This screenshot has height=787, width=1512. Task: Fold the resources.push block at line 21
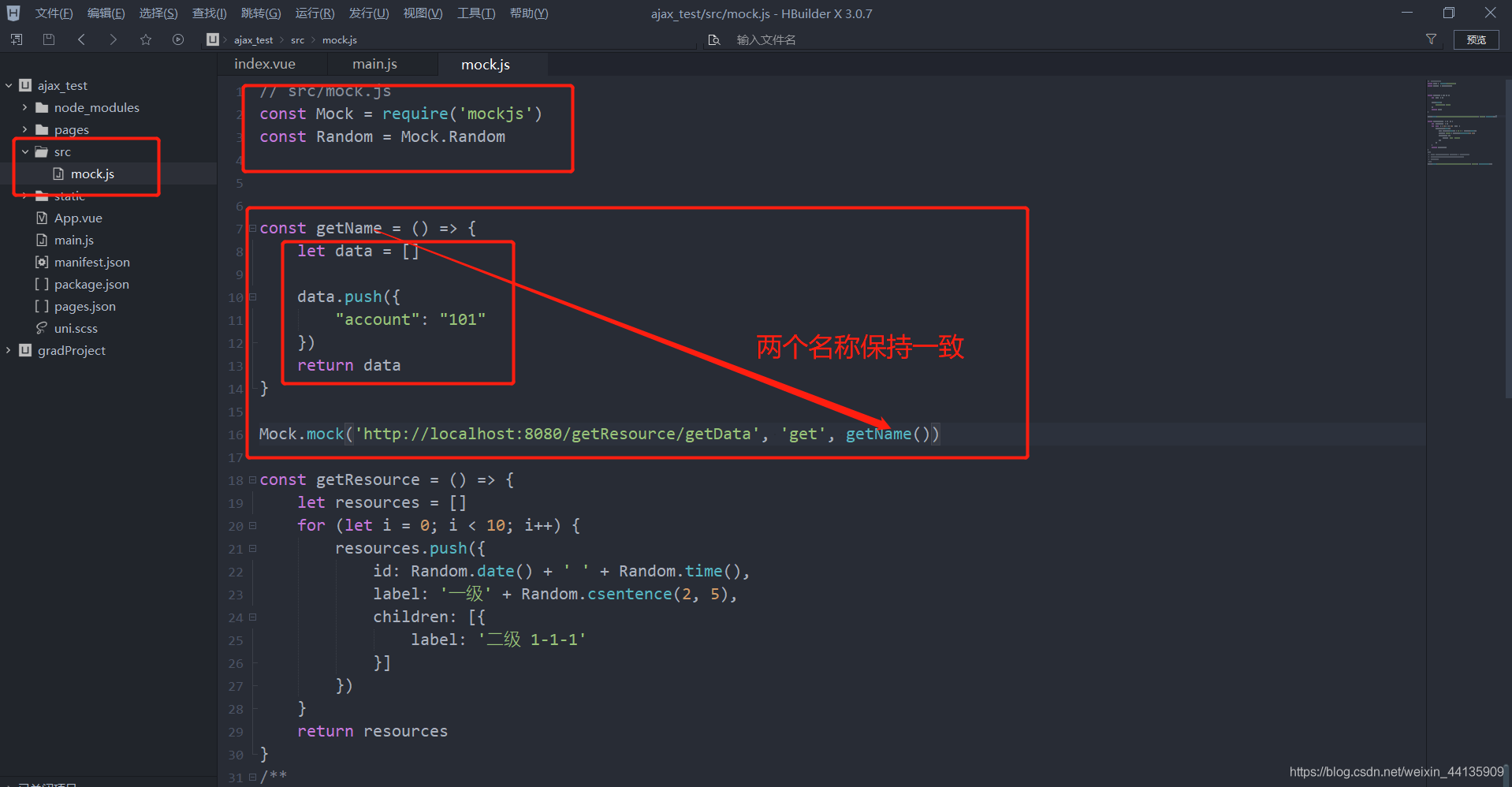(253, 548)
